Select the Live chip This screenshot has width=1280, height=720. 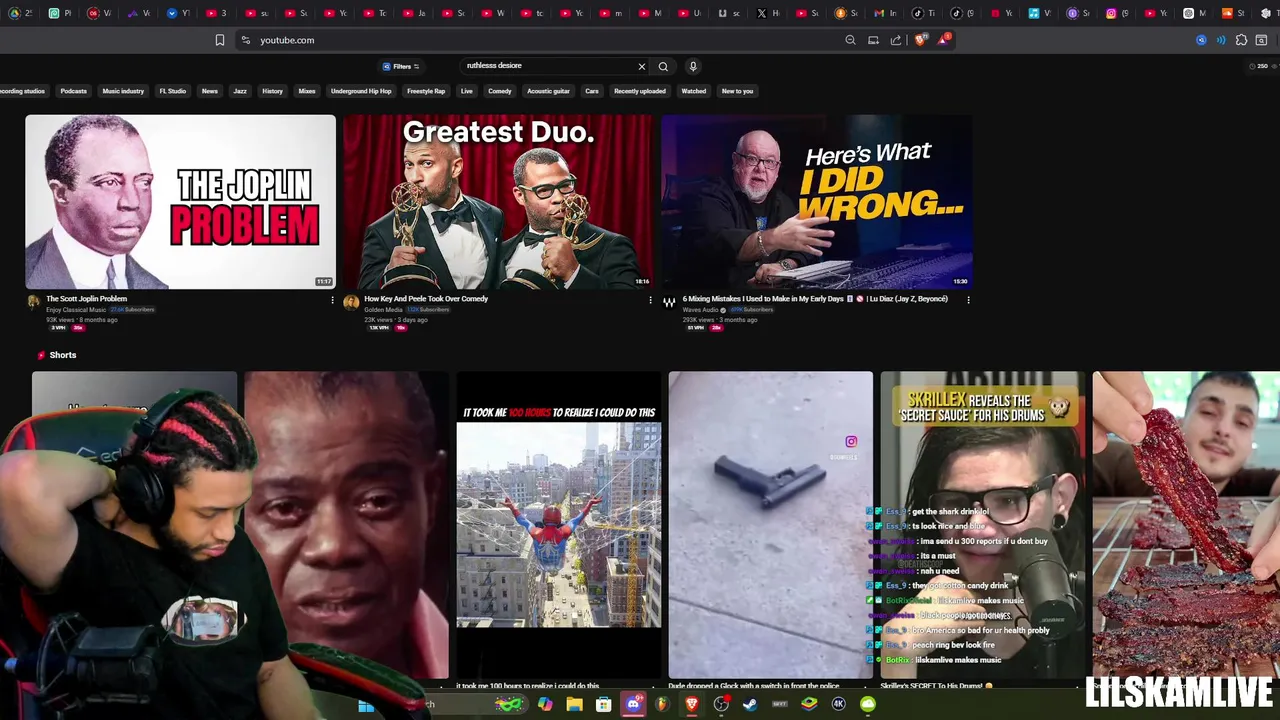pos(467,91)
